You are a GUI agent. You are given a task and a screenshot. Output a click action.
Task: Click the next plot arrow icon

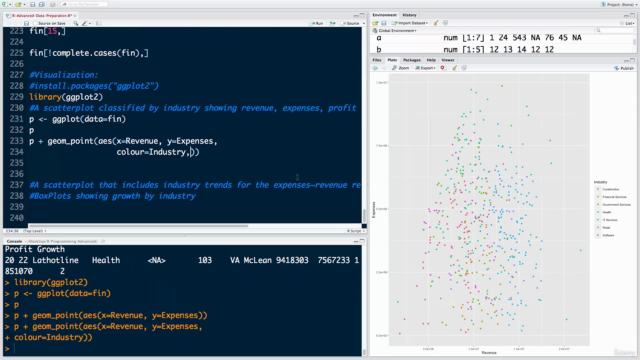pyautogui.click(x=384, y=68)
